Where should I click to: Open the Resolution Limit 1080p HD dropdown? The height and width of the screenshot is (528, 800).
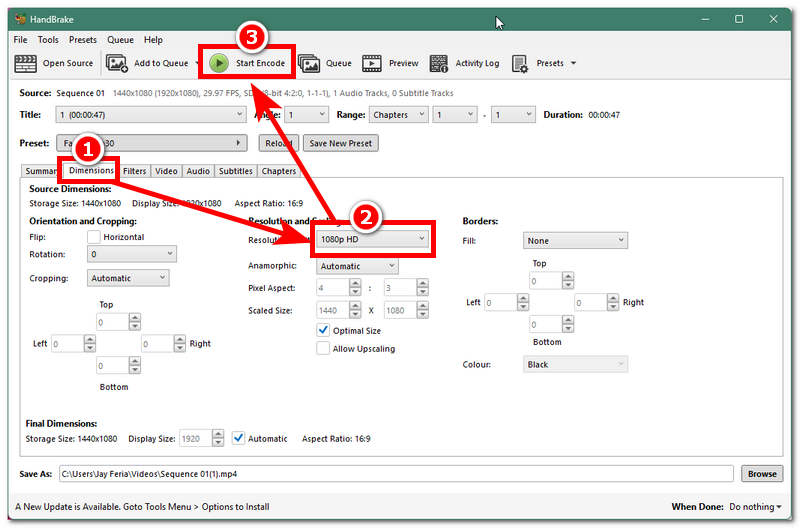pyautogui.click(x=372, y=239)
